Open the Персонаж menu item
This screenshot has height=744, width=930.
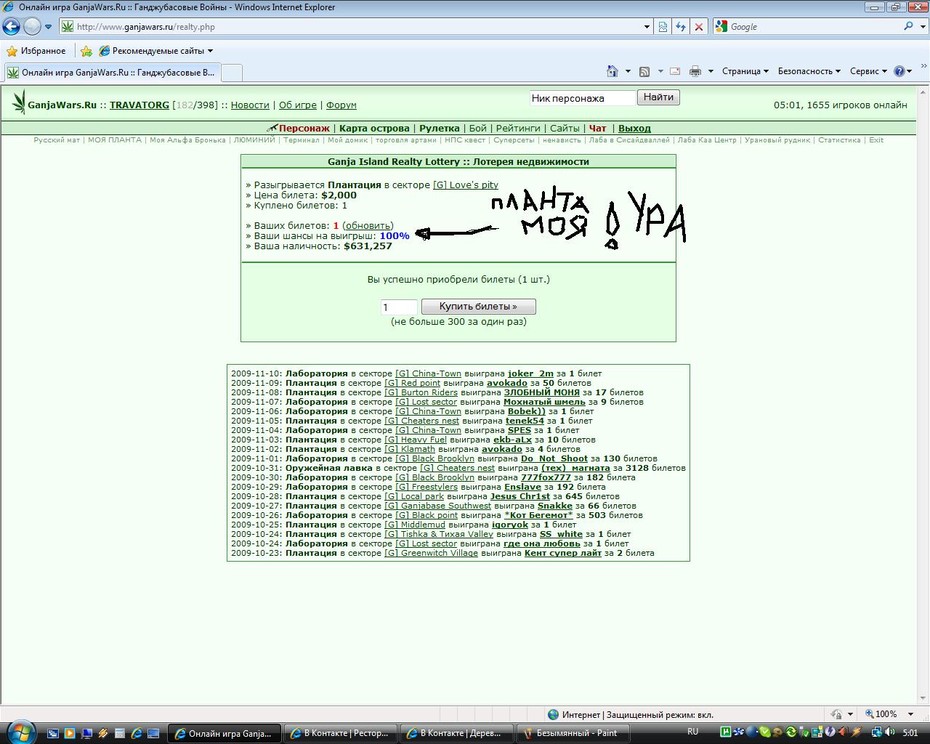304,128
